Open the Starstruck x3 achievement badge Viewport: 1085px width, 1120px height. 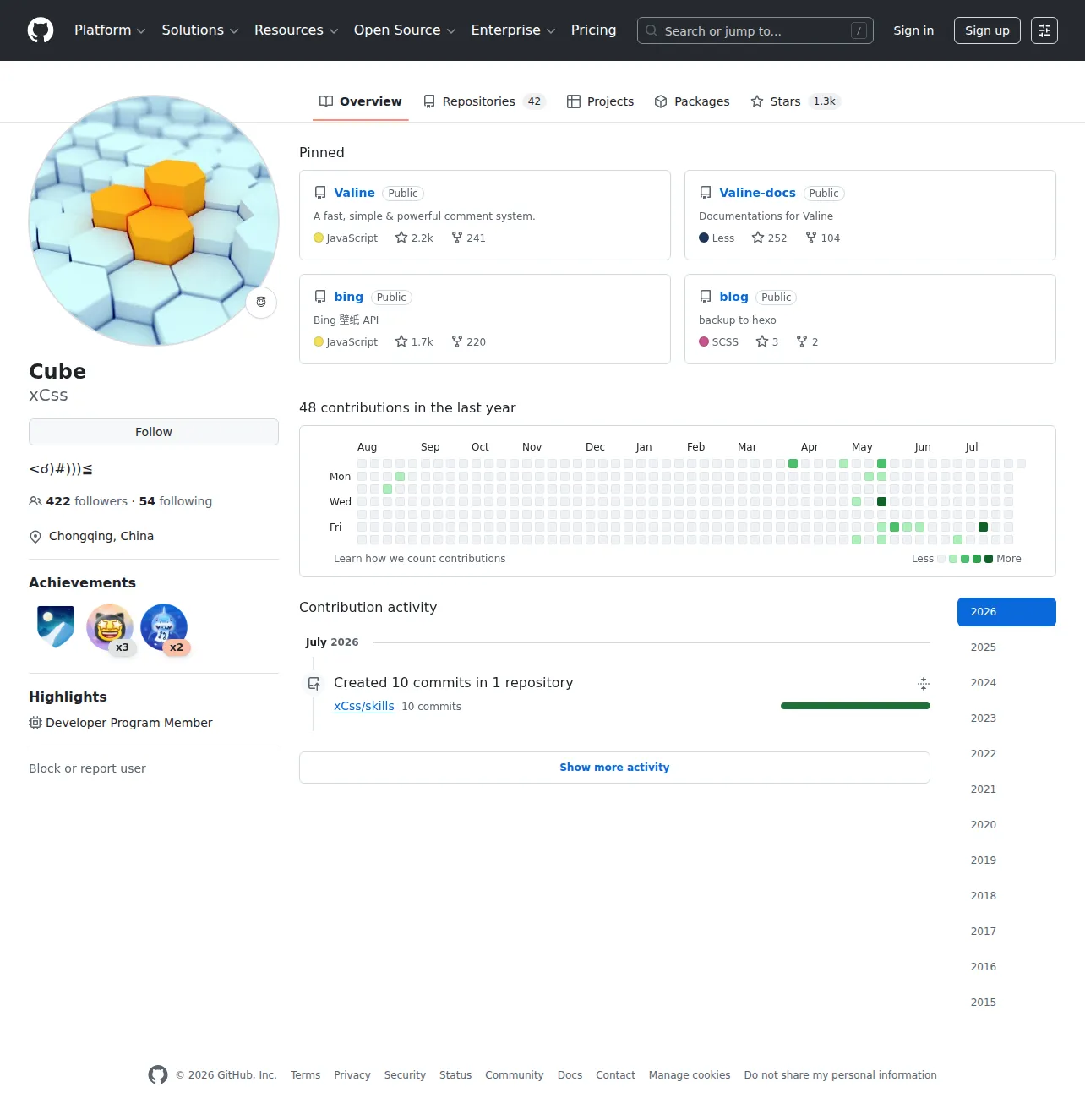110,627
